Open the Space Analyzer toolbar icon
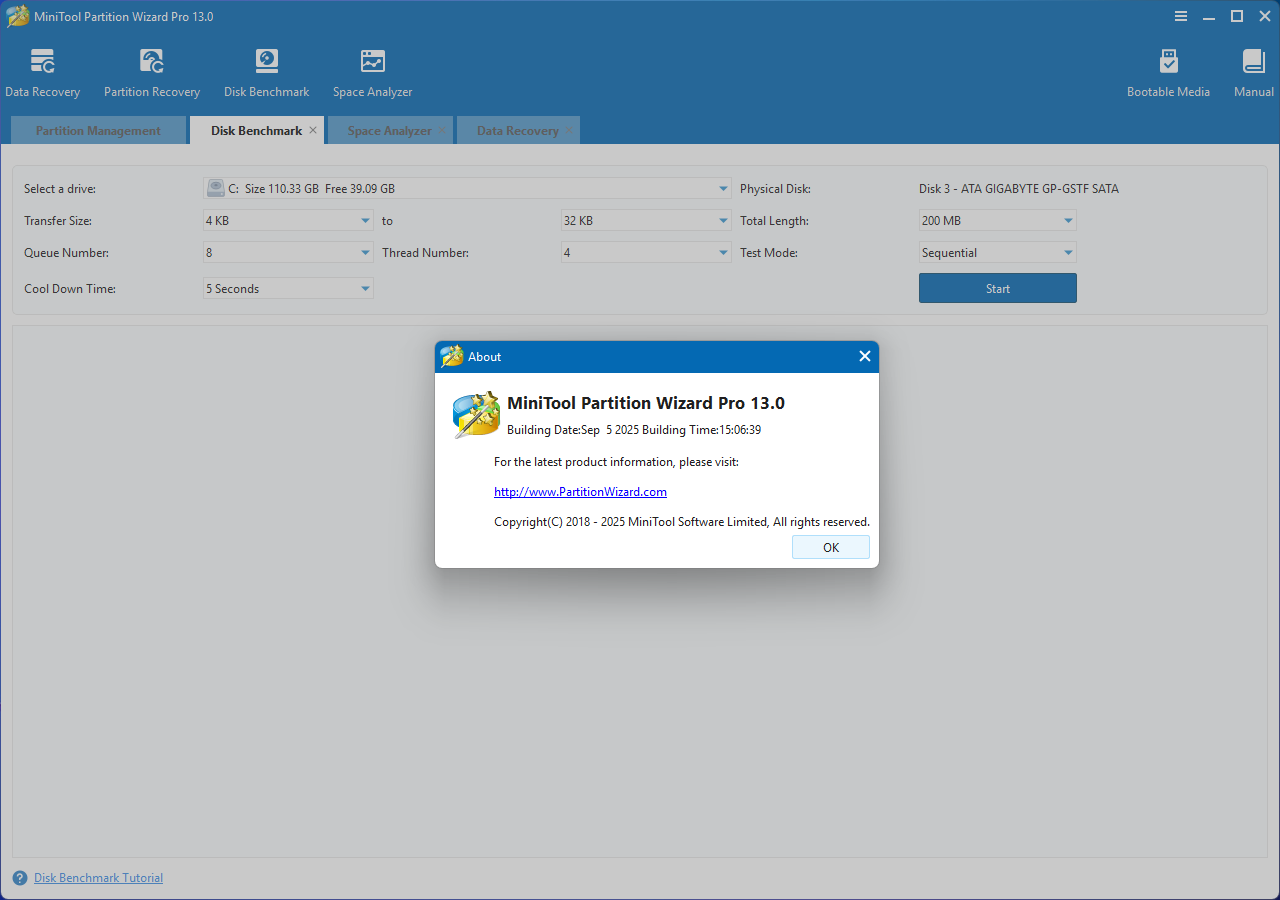 (372, 73)
